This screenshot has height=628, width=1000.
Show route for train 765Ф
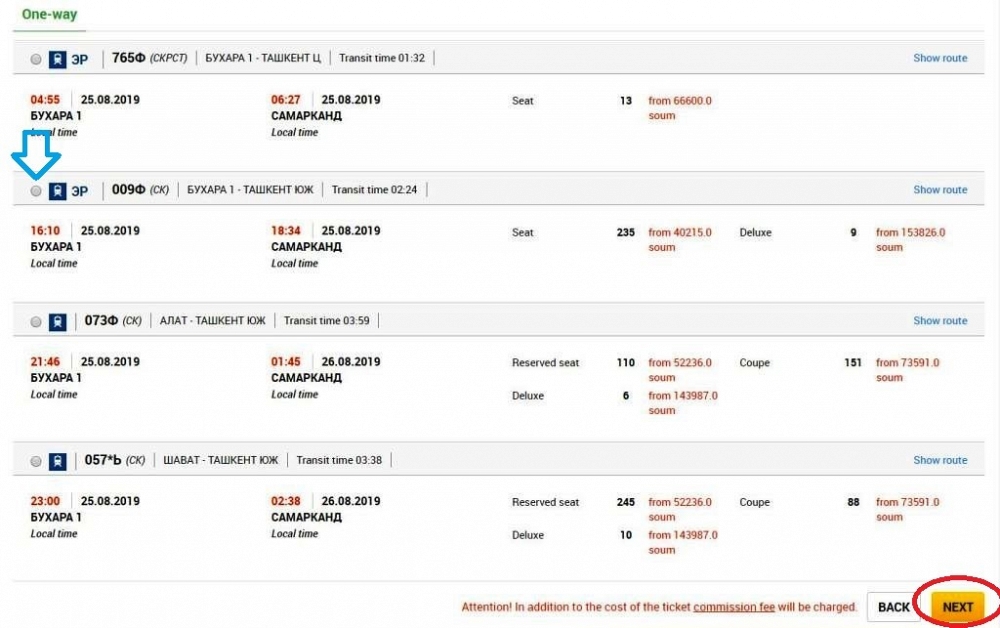pyautogui.click(x=940, y=58)
